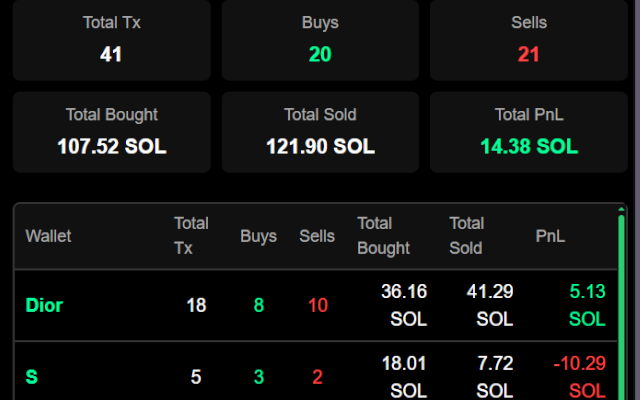Sort by Total Bought column header
The width and height of the screenshot is (640, 400).
(x=383, y=236)
